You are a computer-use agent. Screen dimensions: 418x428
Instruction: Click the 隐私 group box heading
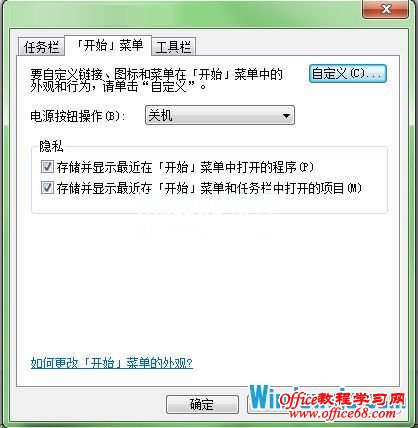pyautogui.click(x=51, y=146)
